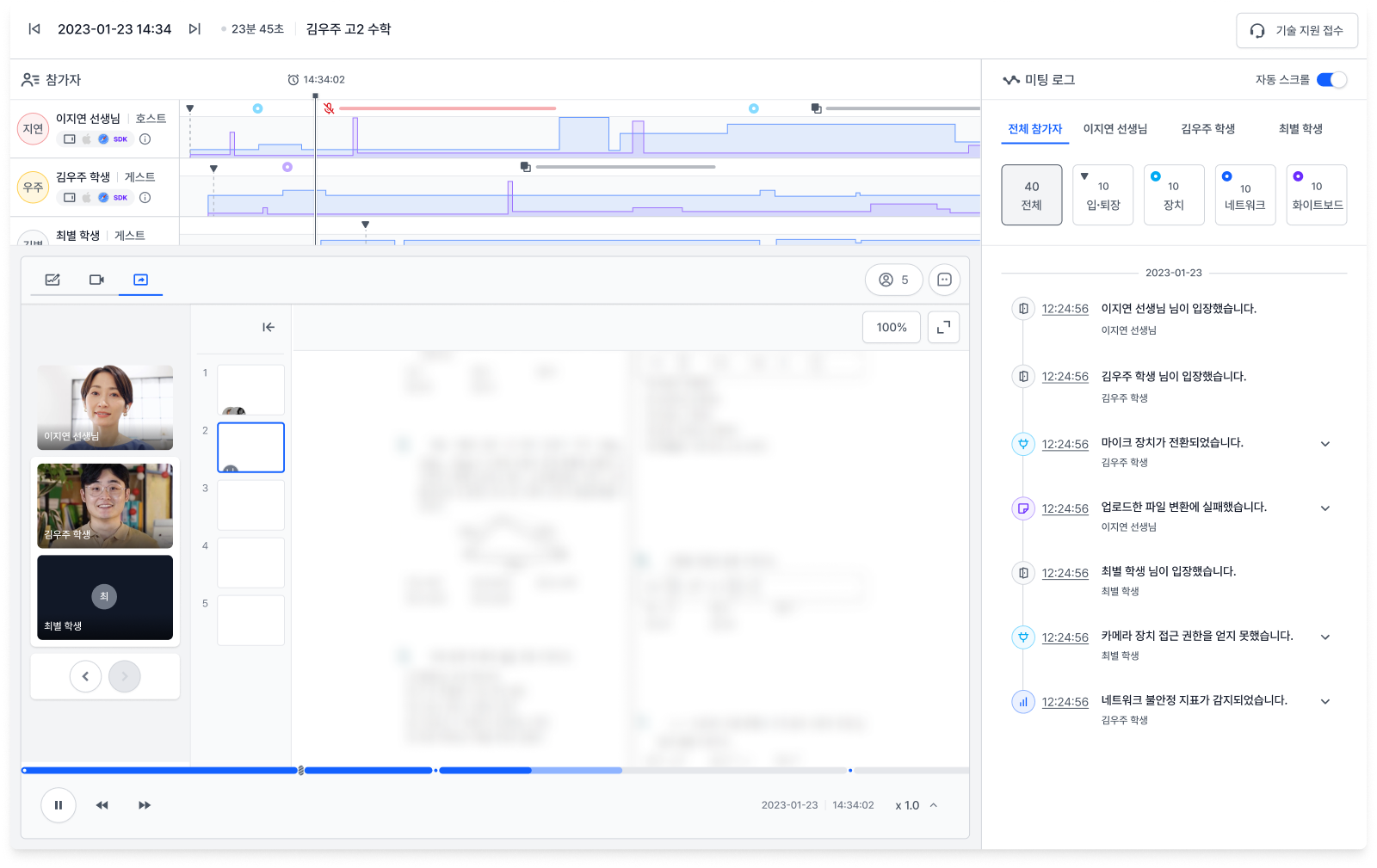Go to next video tiles page
The width and height of the screenshot is (1377, 868).
pos(125,676)
